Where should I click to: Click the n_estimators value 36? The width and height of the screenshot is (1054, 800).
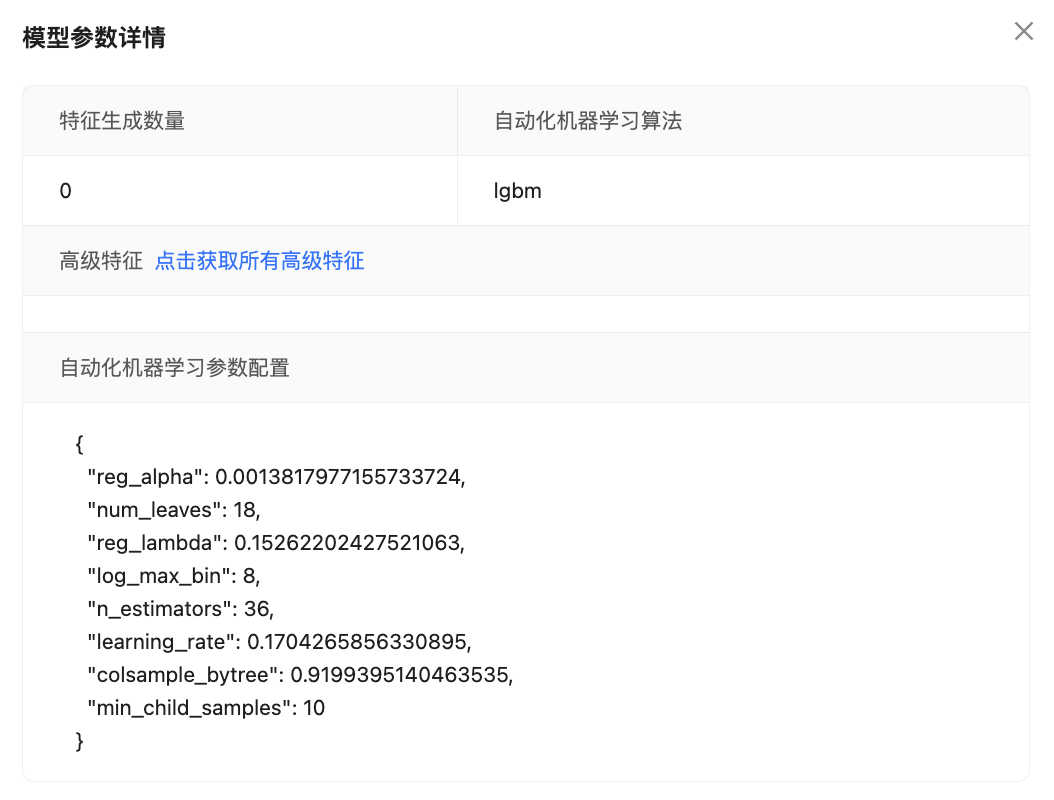(256, 609)
